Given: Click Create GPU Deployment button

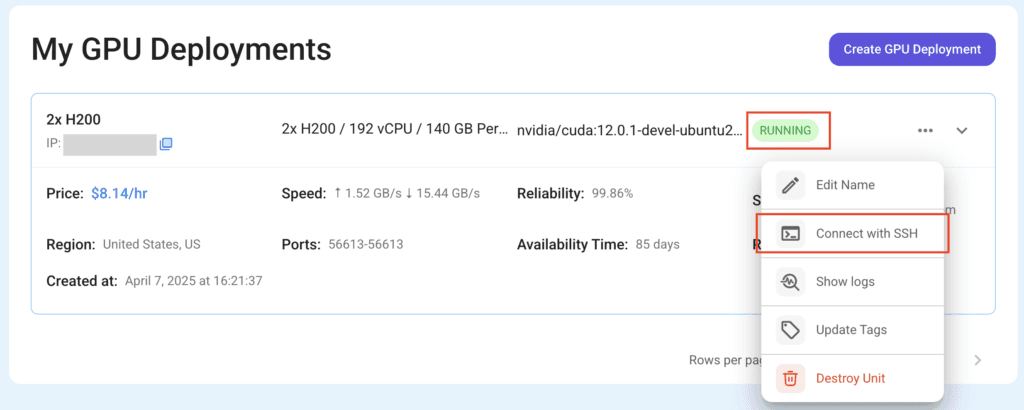Looking at the screenshot, I should tap(912, 49).
